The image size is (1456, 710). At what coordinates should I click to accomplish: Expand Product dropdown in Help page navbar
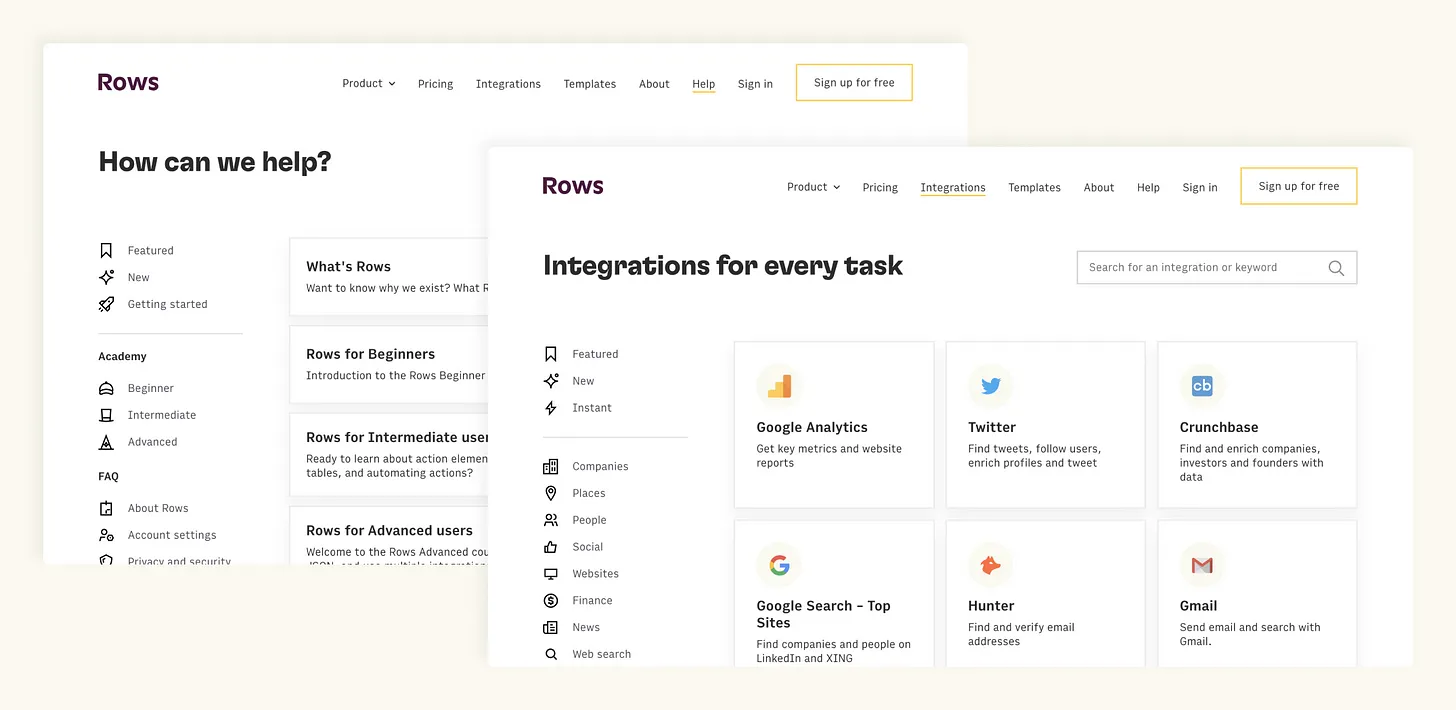point(369,83)
